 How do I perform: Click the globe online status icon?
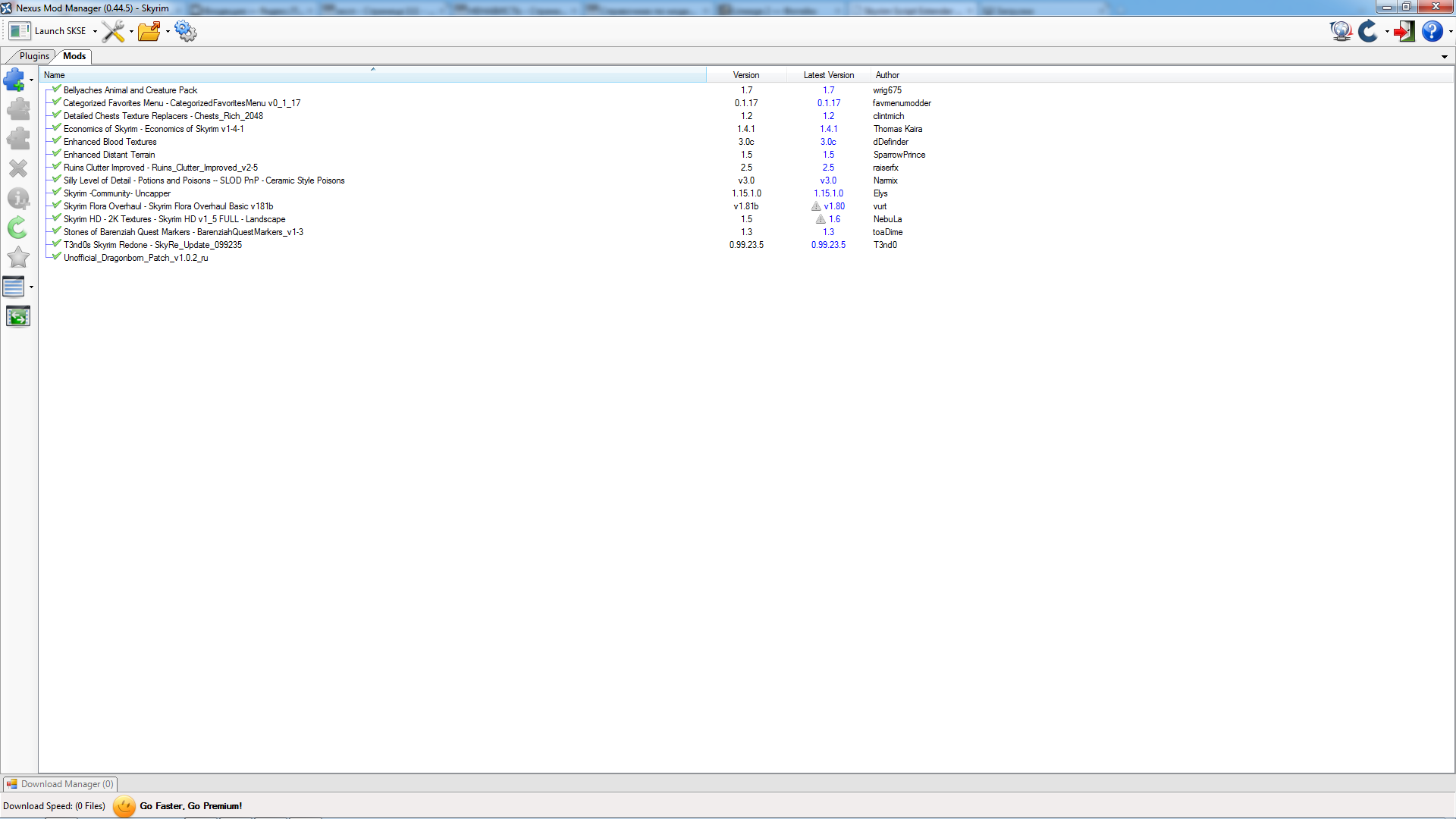tap(1341, 31)
